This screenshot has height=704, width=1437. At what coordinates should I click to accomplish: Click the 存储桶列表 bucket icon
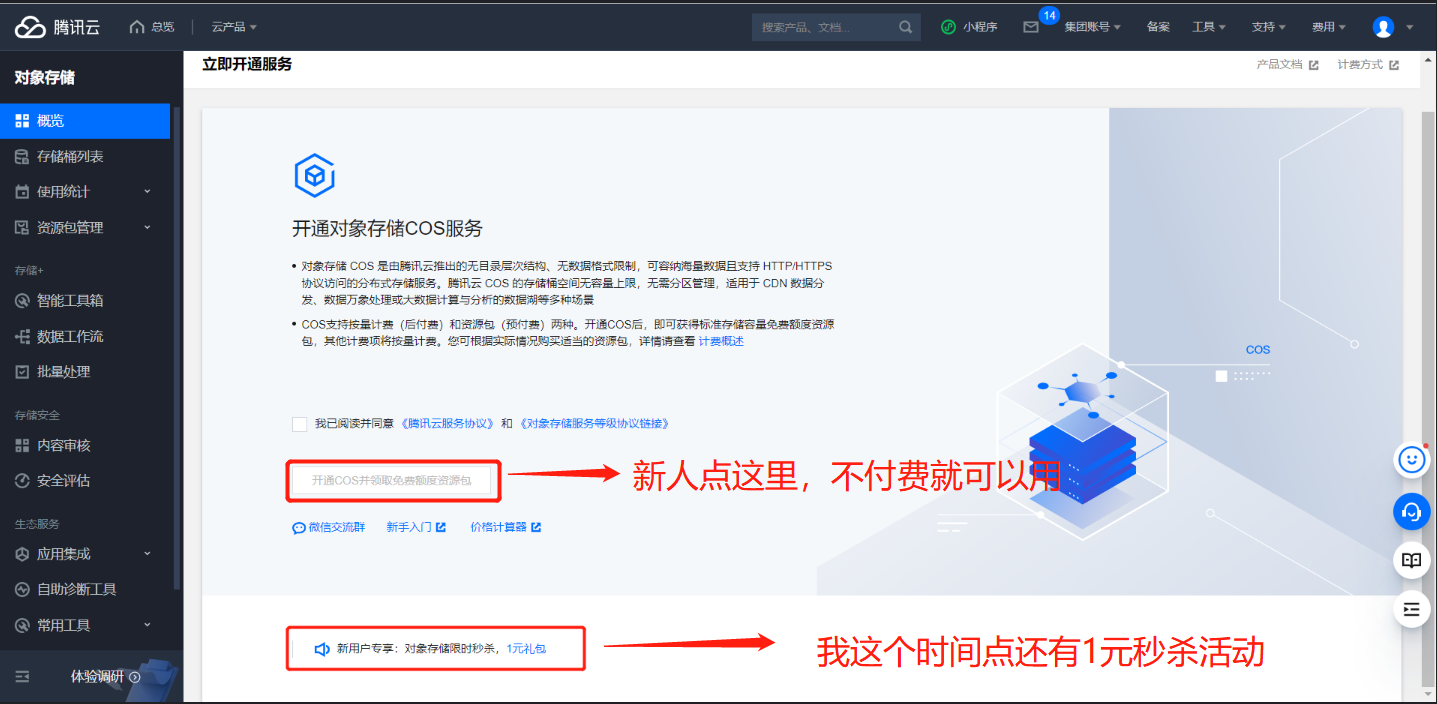(22, 157)
